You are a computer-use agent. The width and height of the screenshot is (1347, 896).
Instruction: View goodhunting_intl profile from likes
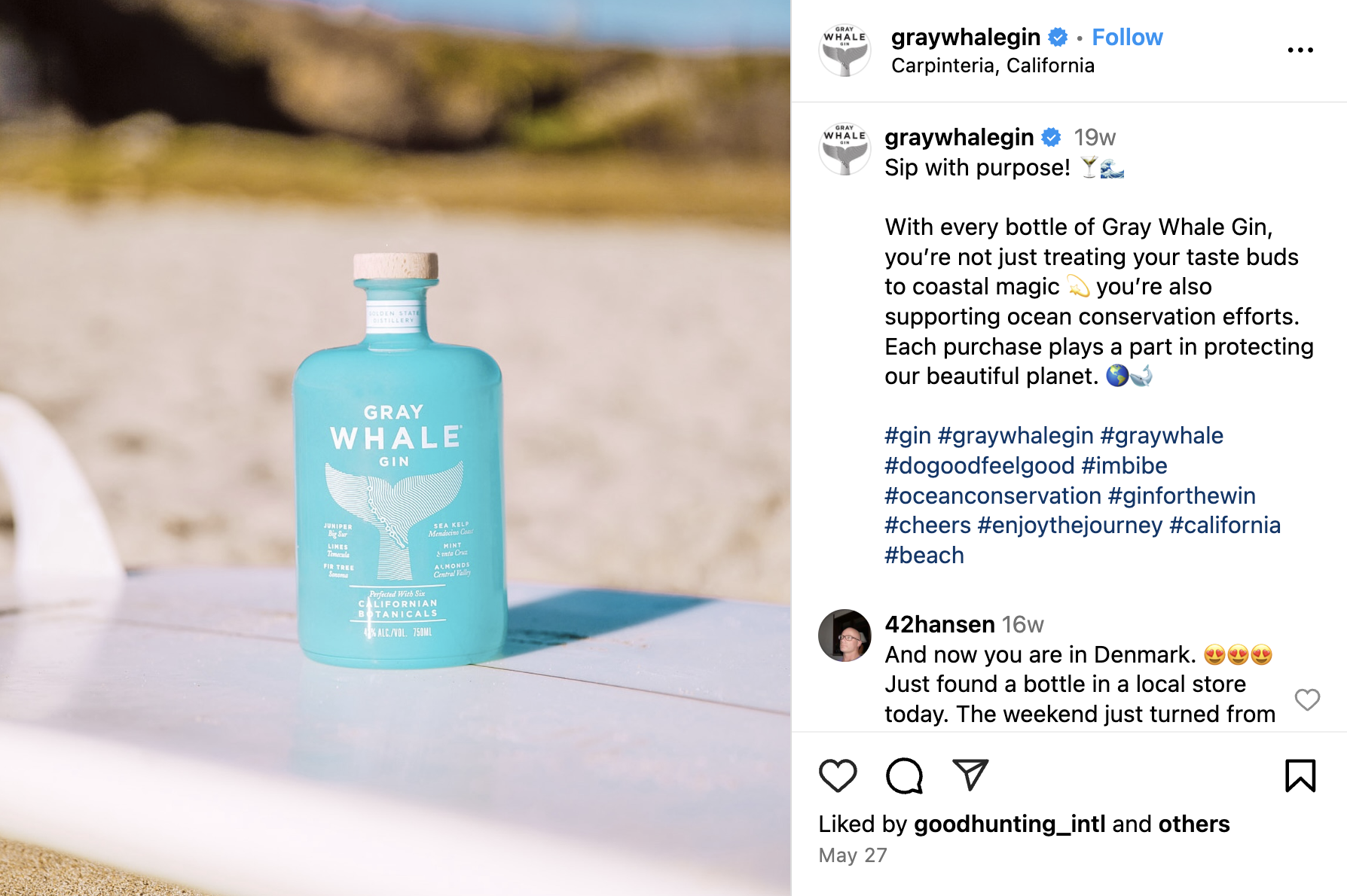[x=1009, y=824]
